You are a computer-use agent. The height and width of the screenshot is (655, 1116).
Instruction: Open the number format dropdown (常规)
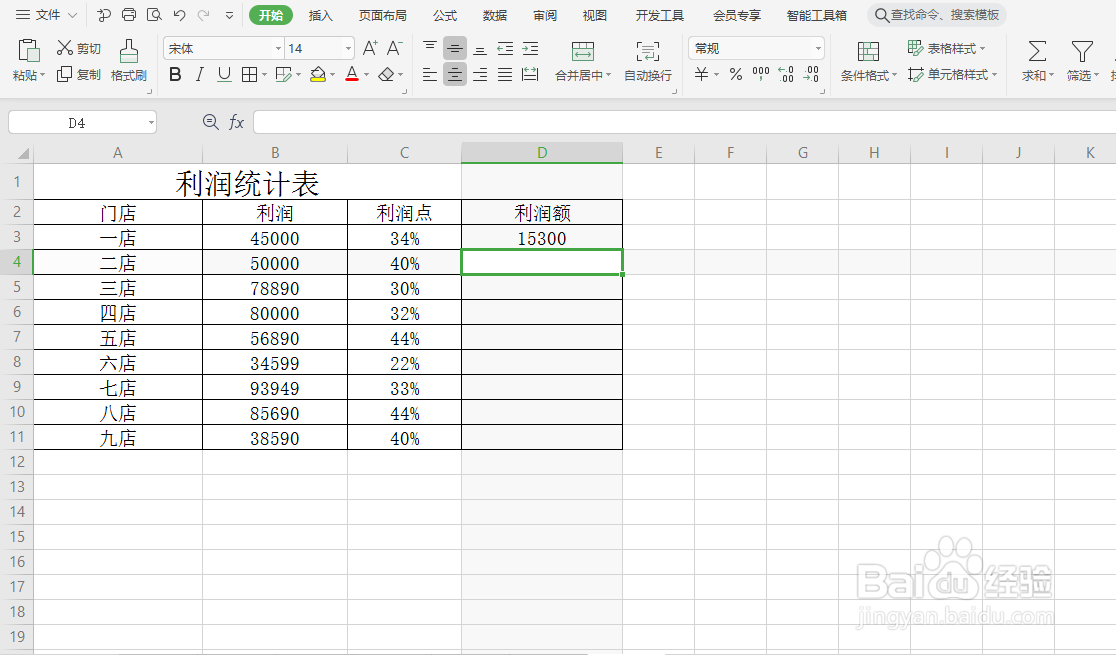click(818, 48)
